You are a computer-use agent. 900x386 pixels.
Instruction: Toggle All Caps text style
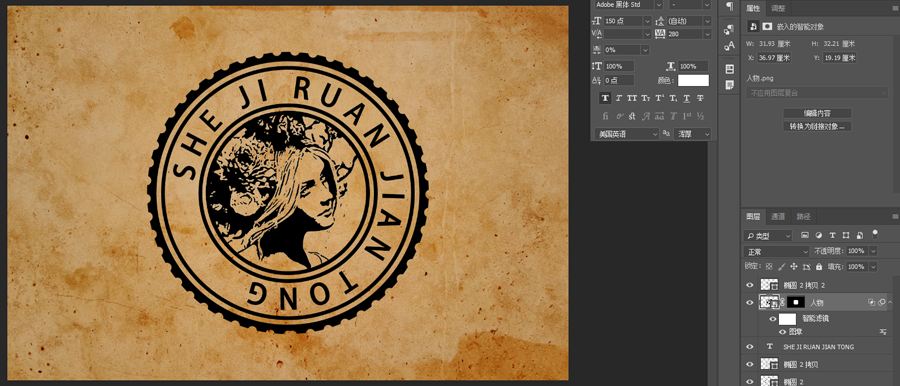(632, 98)
